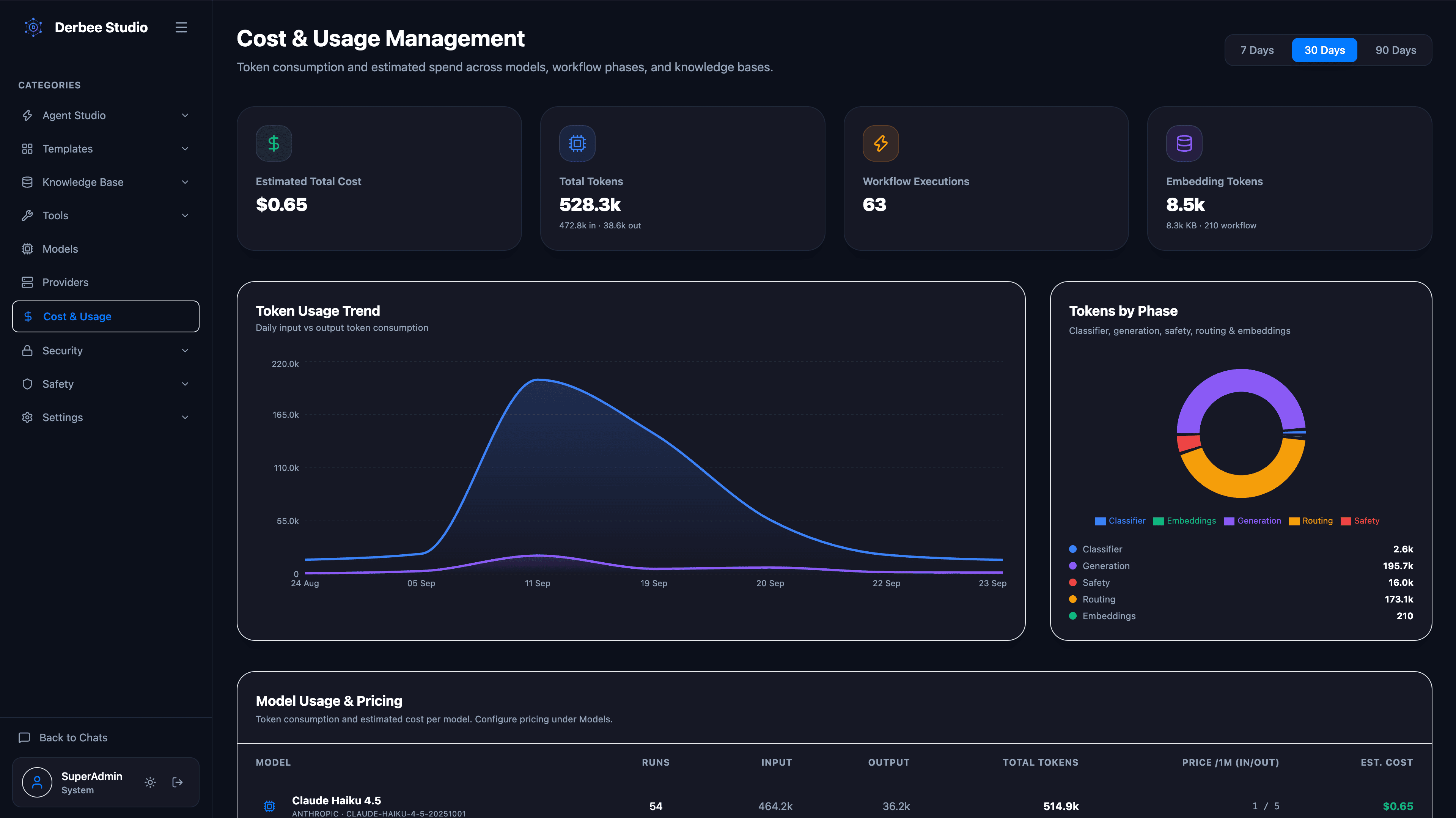Open the Cost & Usage page
Viewport: 1456px width, 818px height.
pyautogui.click(x=106, y=316)
